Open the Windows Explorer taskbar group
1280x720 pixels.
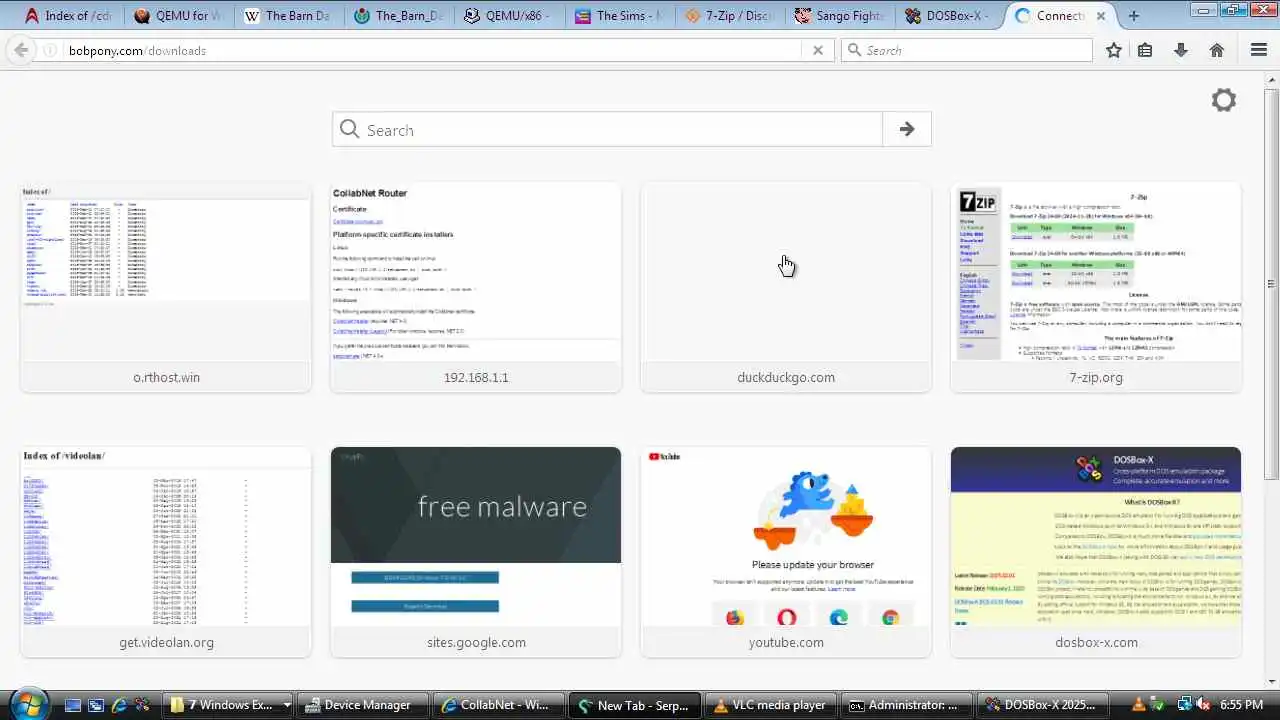click(230, 705)
